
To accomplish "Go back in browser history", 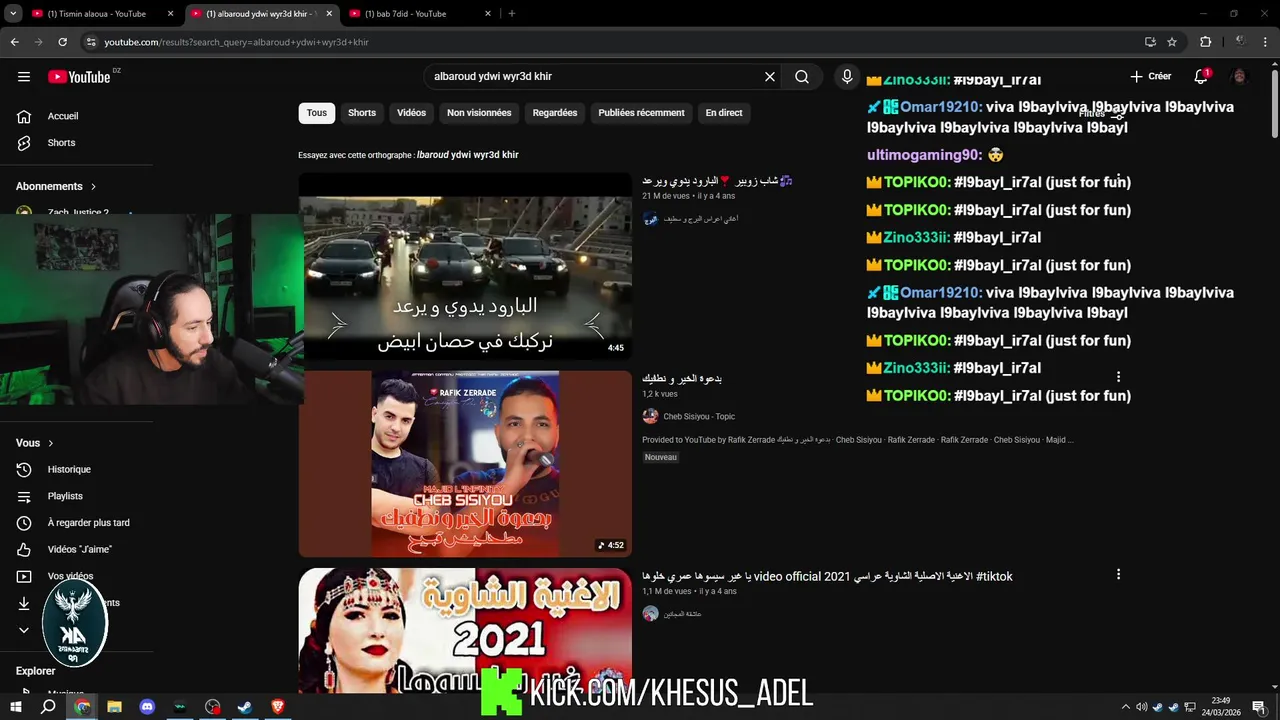I will (x=14, y=42).
